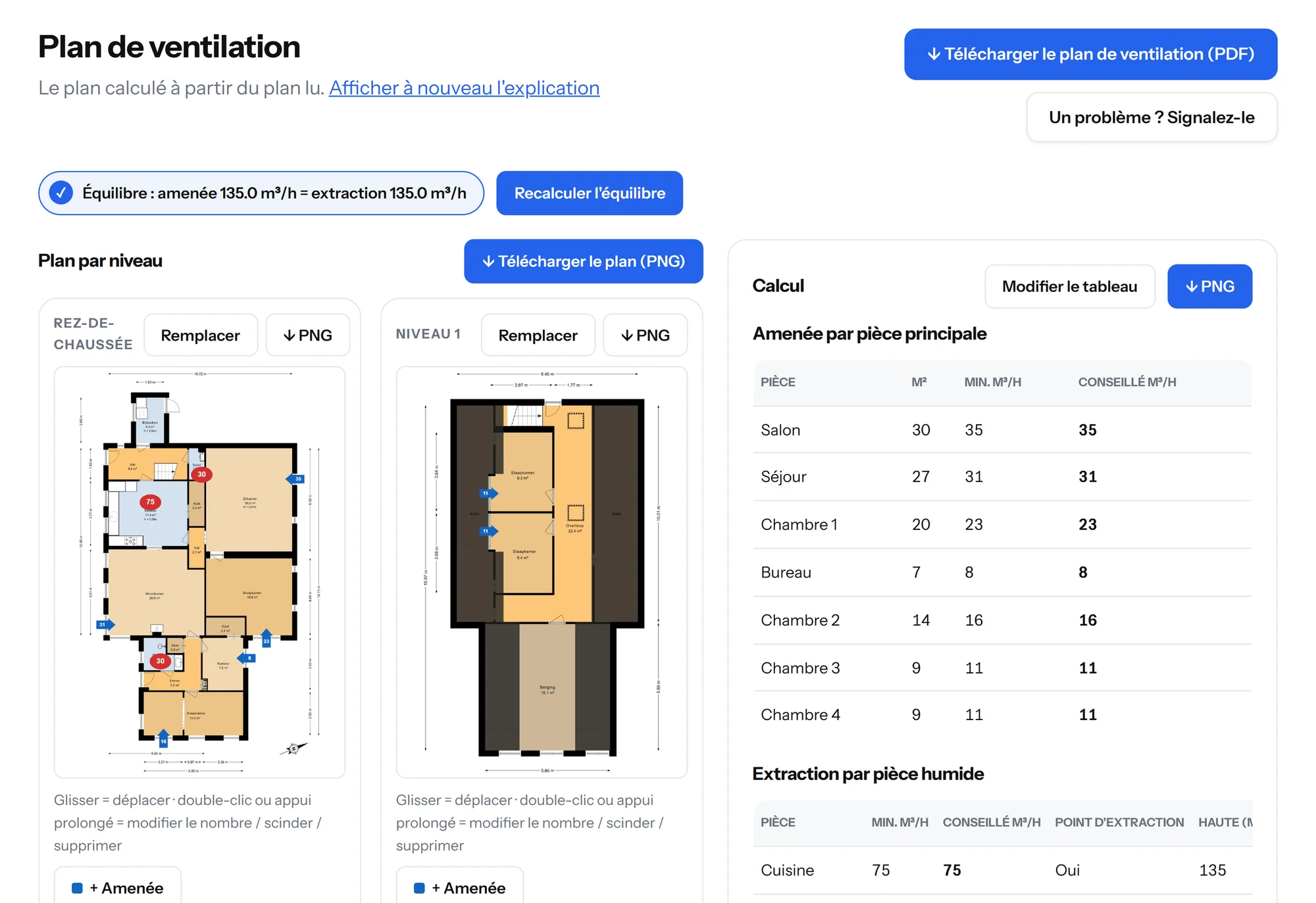Click the 'Chambre 2' row name
Viewport: 1316px width, 903px height.
(800, 620)
